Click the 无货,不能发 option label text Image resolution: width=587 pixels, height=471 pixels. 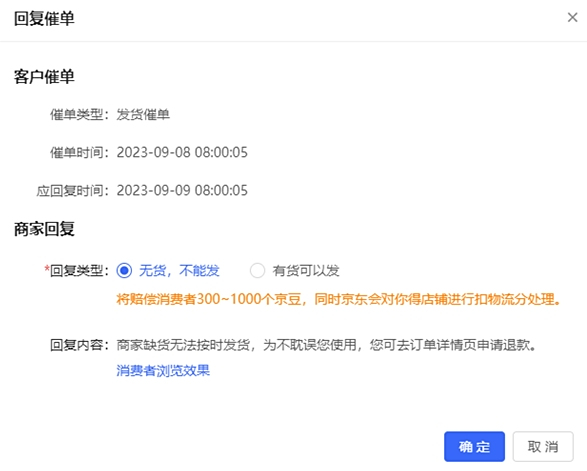pyautogui.click(x=179, y=270)
